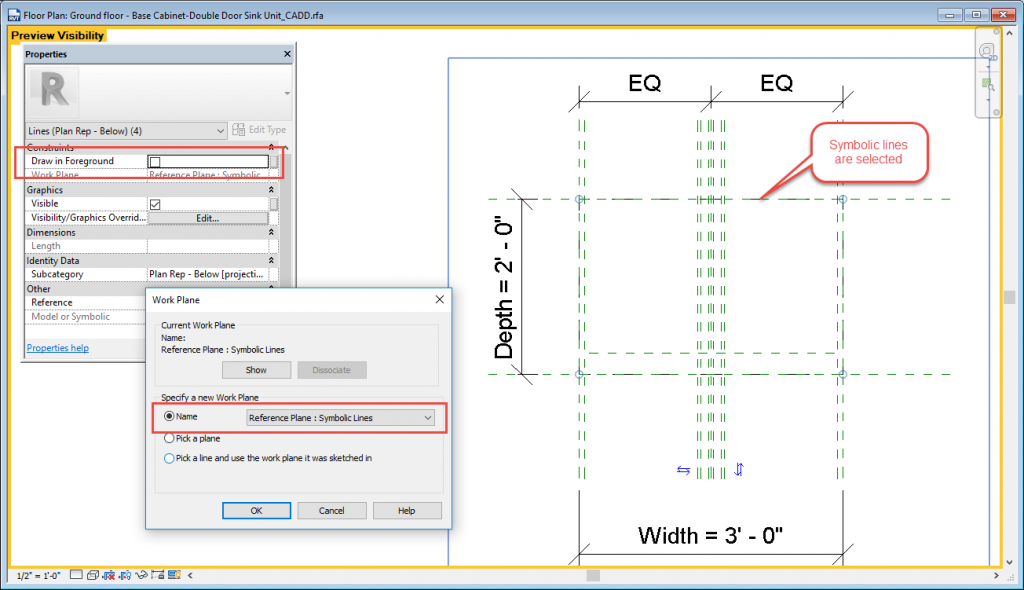This screenshot has height=590, width=1024.
Task: Open the Steering Wheel dropdown arrow
Action: pyautogui.click(x=987, y=66)
